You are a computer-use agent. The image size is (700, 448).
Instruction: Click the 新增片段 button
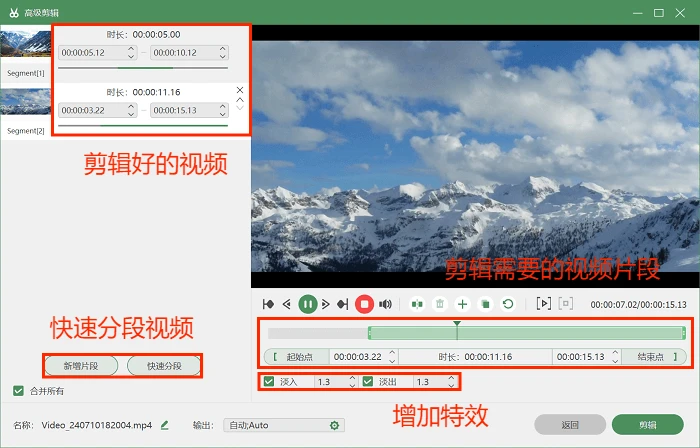pyautogui.click(x=81, y=366)
